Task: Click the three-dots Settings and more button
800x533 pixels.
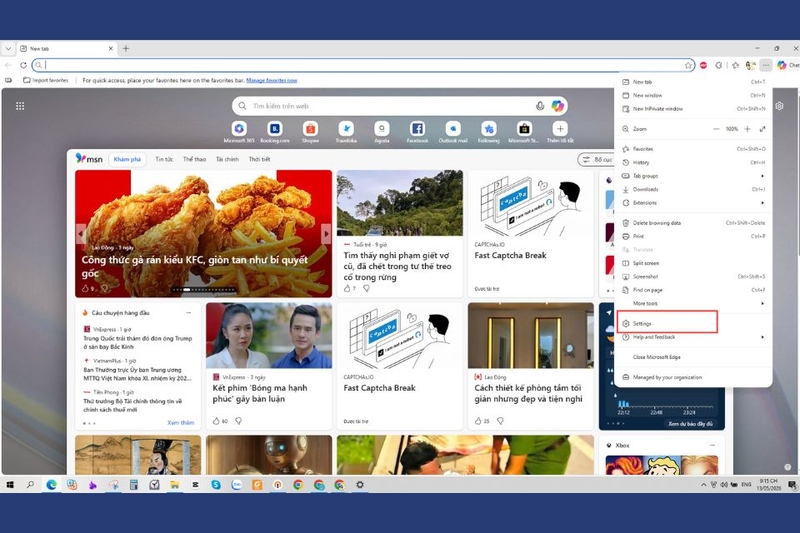Action: (x=766, y=65)
